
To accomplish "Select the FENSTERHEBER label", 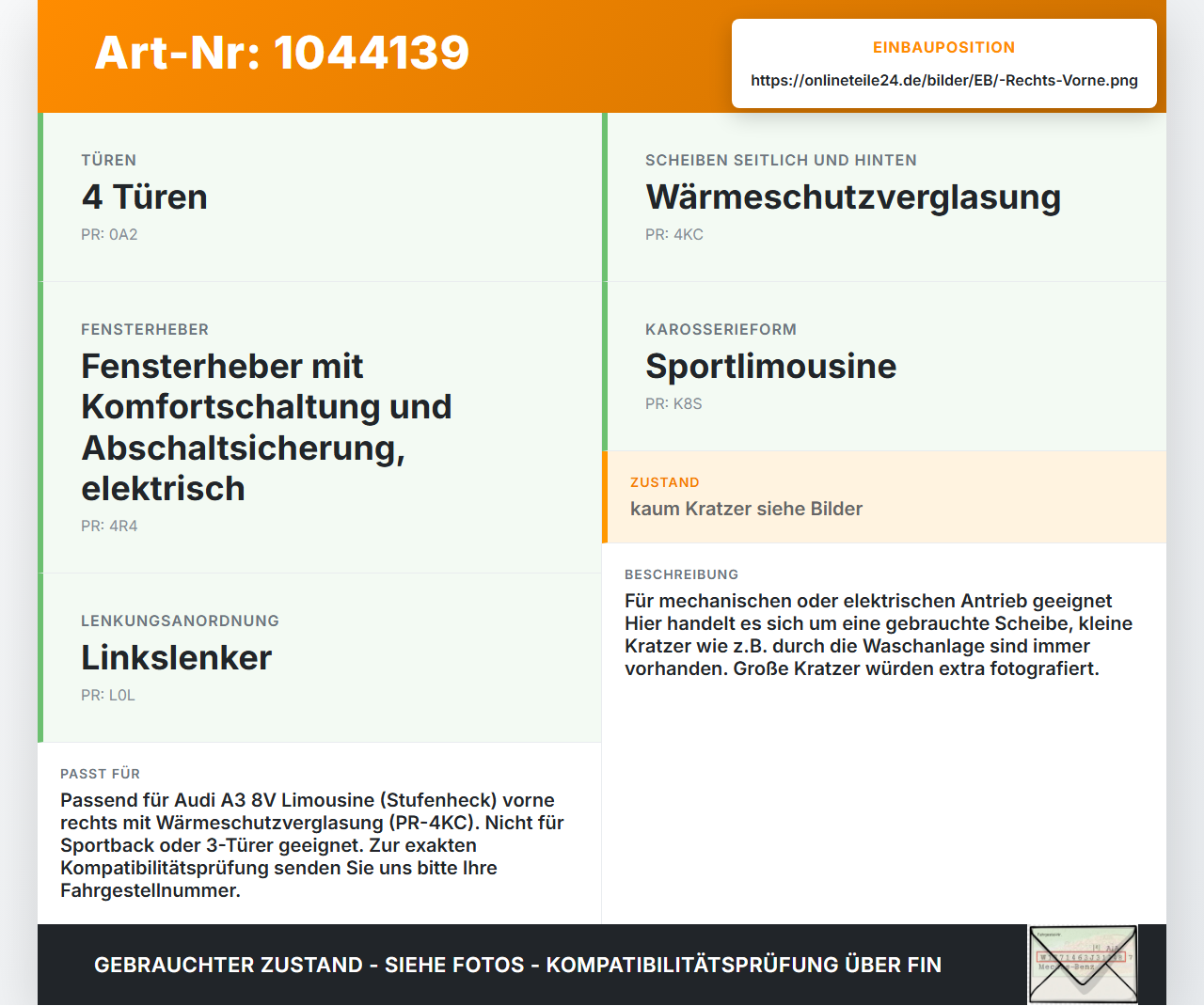I will click(145, 330).
